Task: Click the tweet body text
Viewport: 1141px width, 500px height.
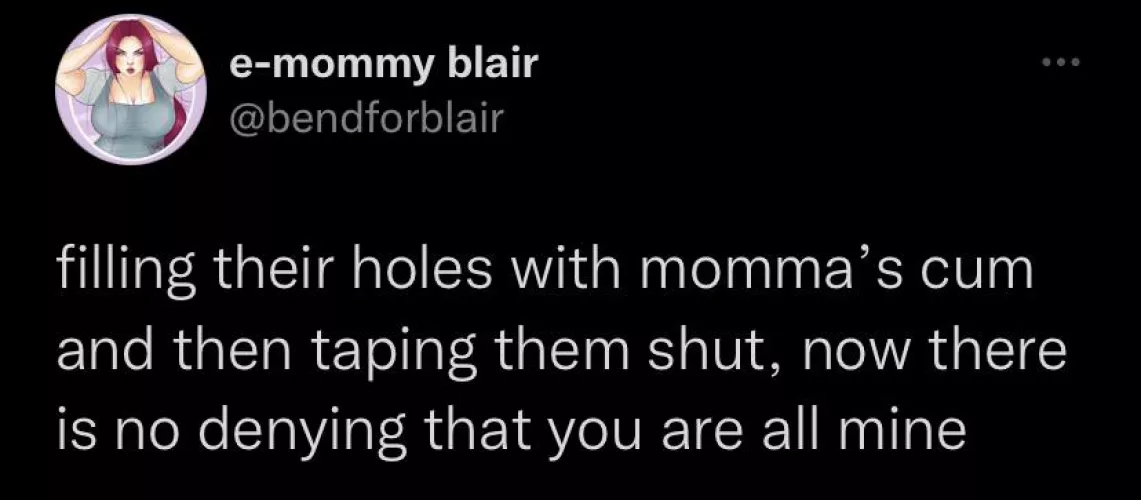Action: pos(545,353)
